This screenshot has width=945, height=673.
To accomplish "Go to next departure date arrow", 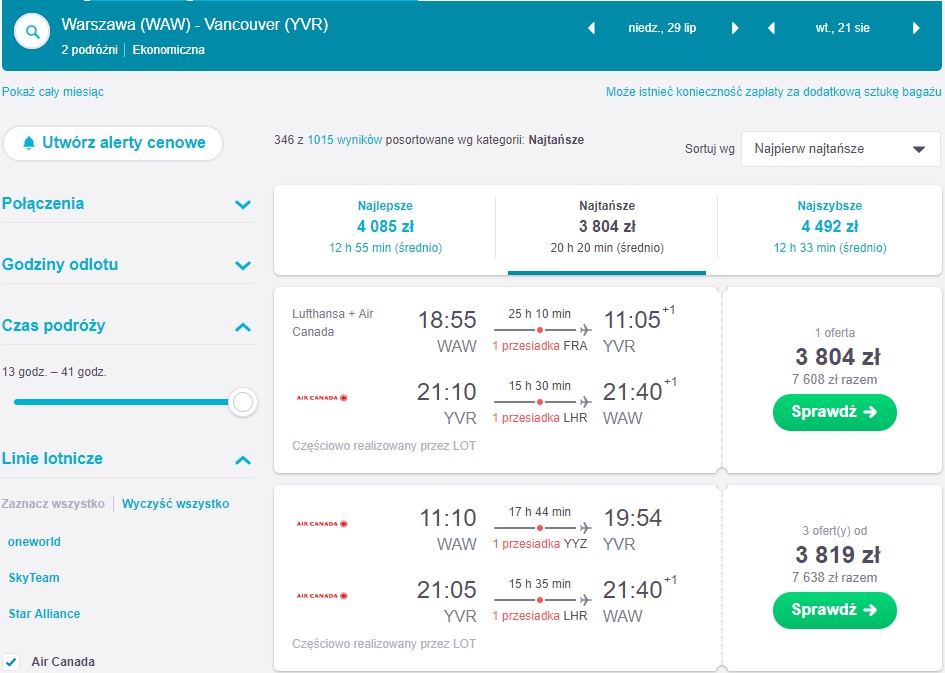I will (735, 28).
